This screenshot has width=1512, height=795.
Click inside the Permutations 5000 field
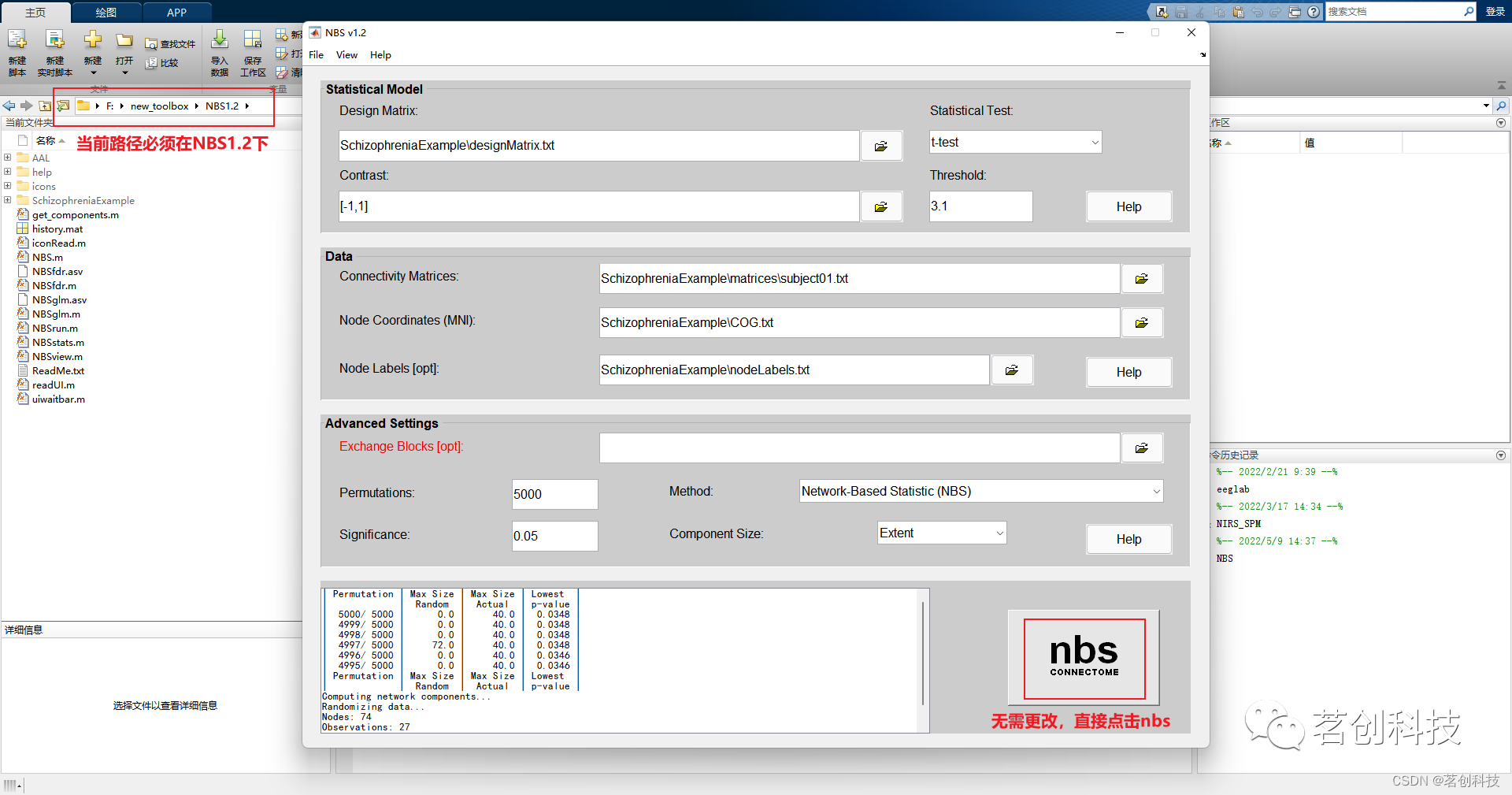pos(554,494)
